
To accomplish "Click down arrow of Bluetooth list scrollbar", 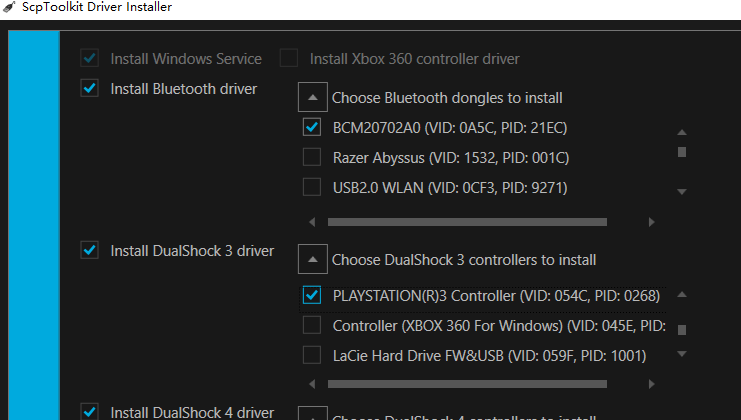I will pyautogui.click(x=681, y=192).
